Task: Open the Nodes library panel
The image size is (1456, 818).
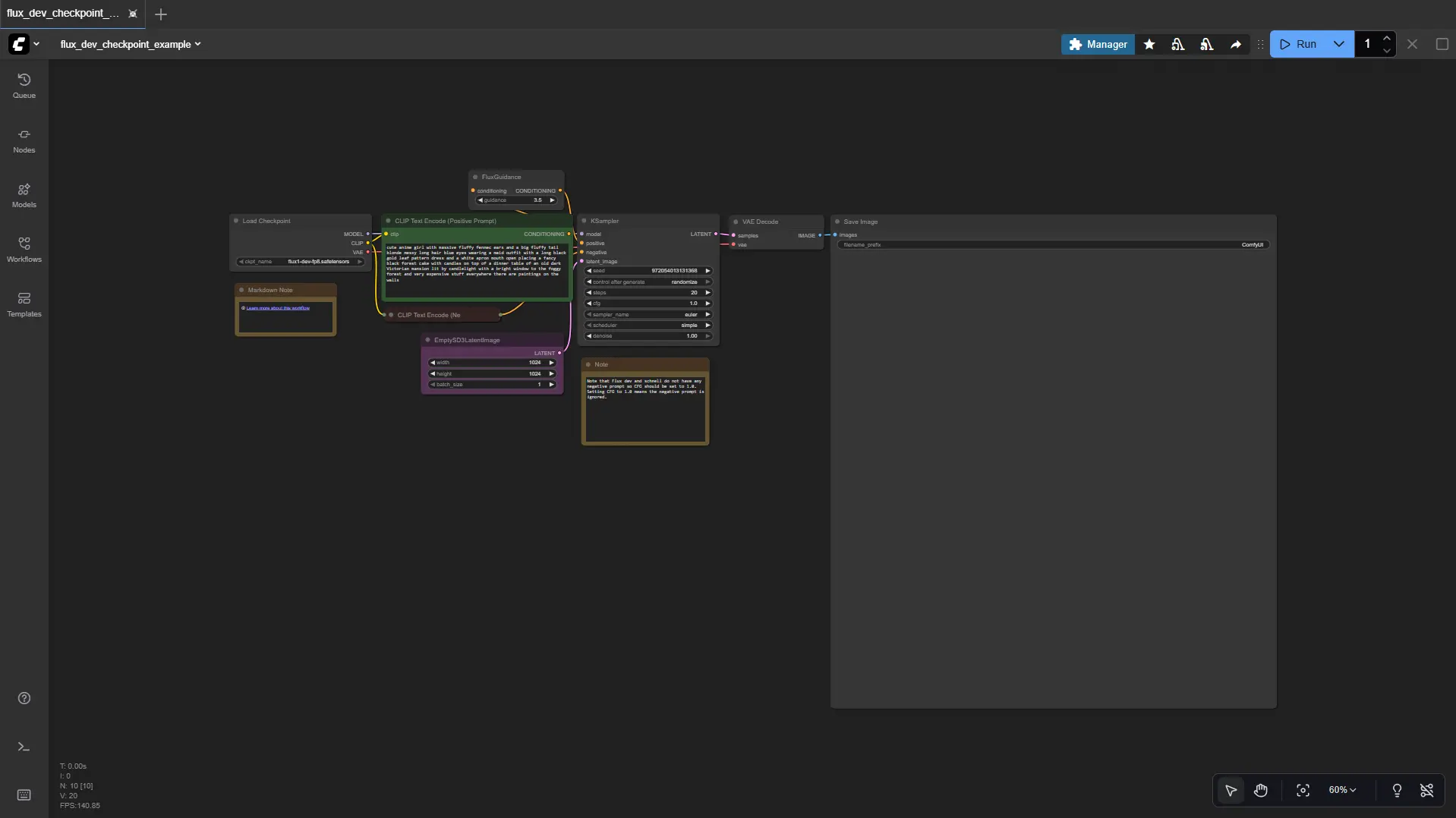Action: [24, 140]
